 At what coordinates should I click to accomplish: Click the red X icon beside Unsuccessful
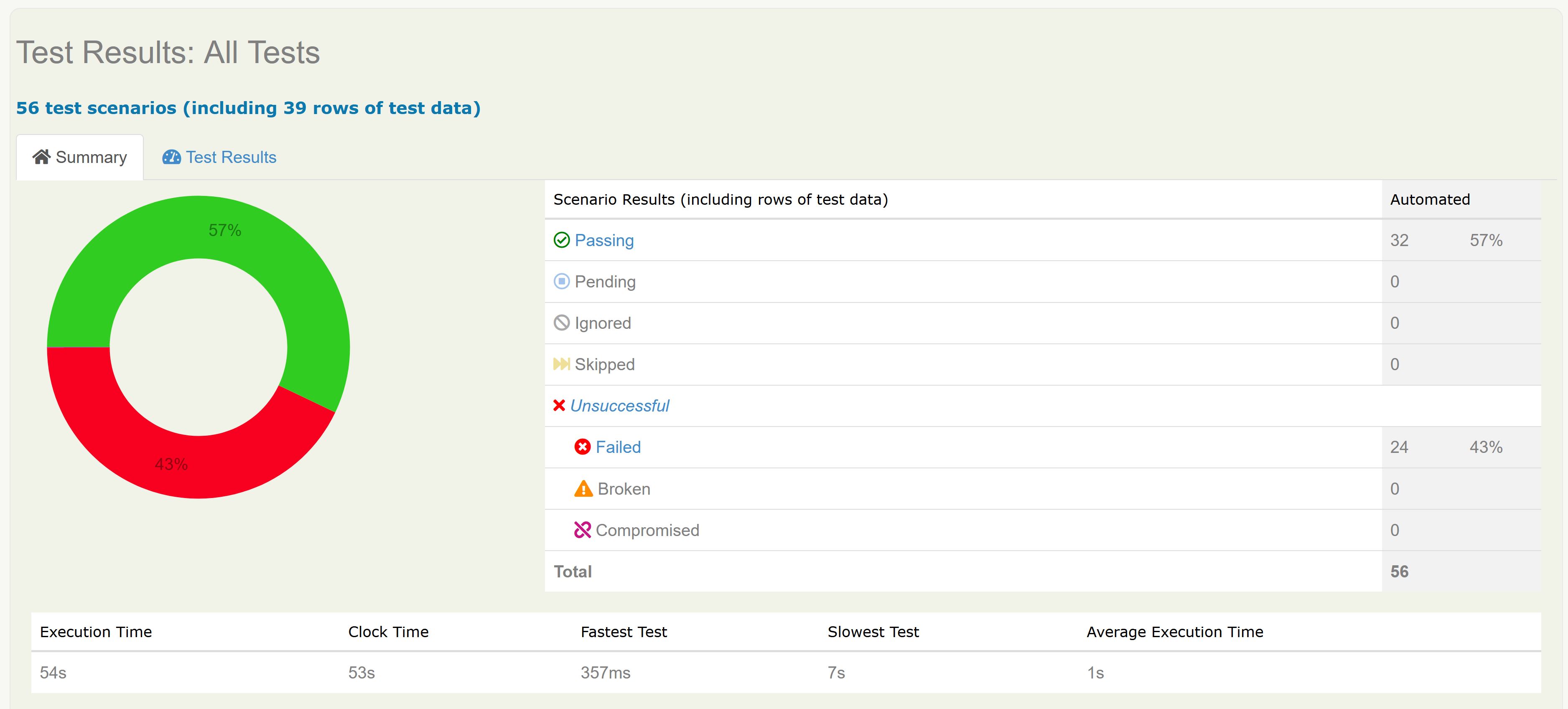(x=560, y=405)
